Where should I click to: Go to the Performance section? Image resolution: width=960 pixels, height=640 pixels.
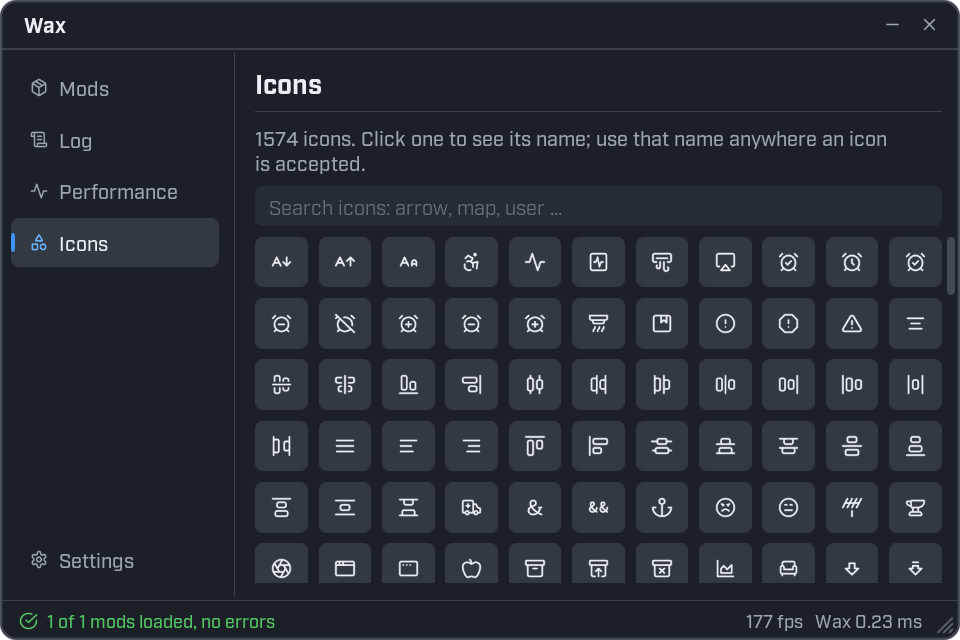114,192
